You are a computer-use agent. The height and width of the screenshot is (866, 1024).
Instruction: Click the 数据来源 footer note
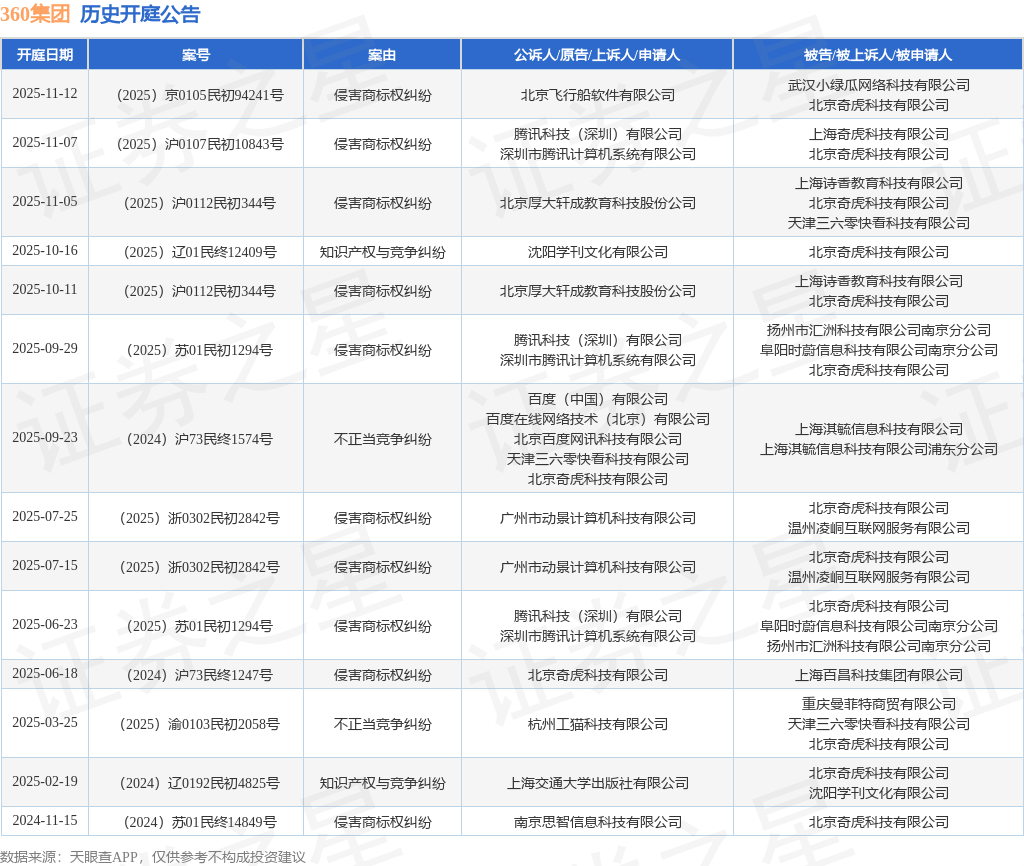[x=153, y=857]
